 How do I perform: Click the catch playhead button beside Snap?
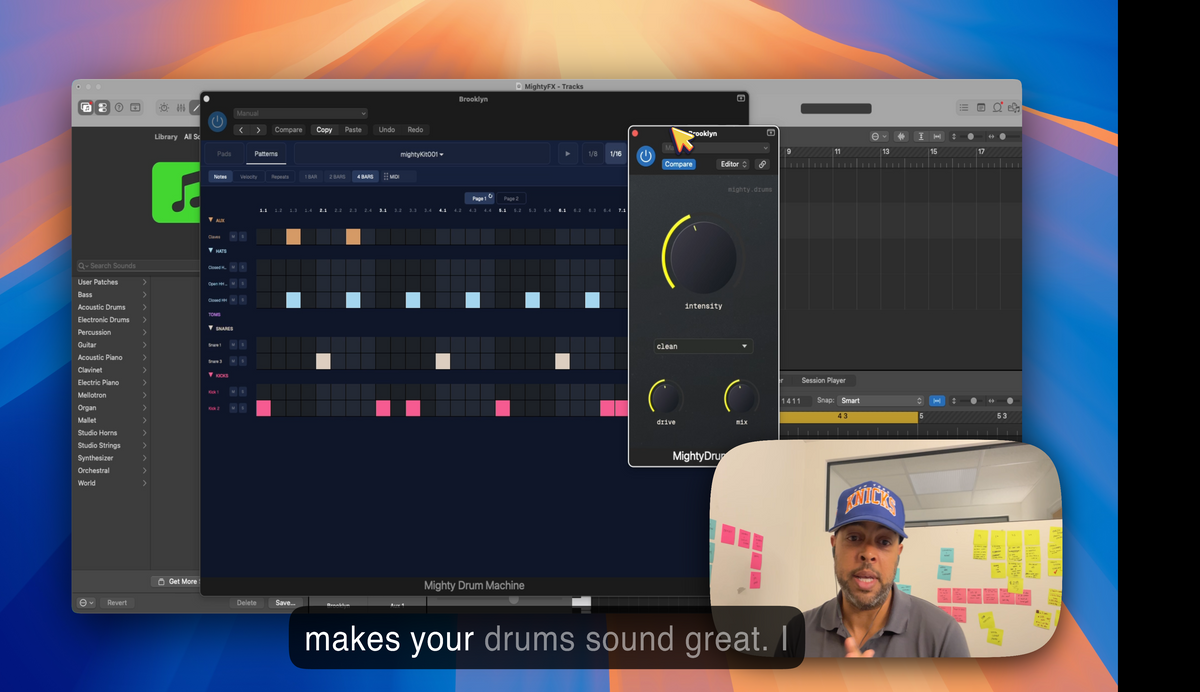click(937, 400)
